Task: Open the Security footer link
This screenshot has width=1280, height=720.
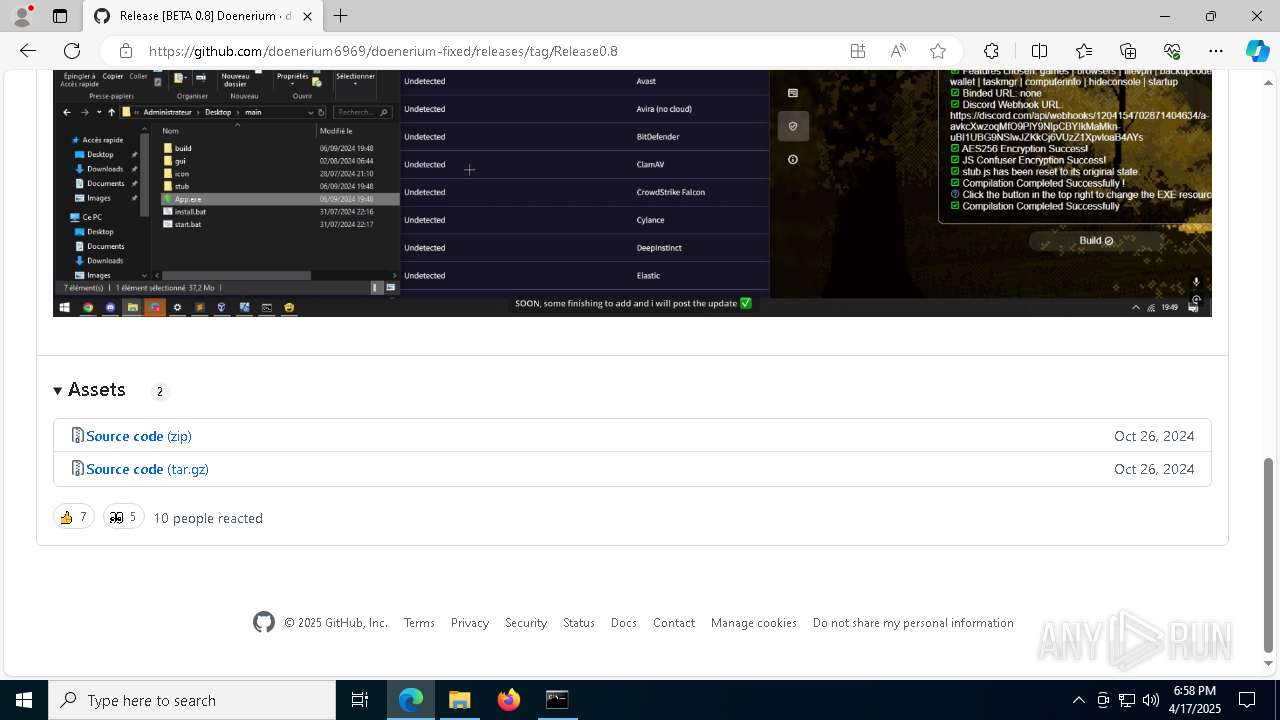Action: click(526, 623)
